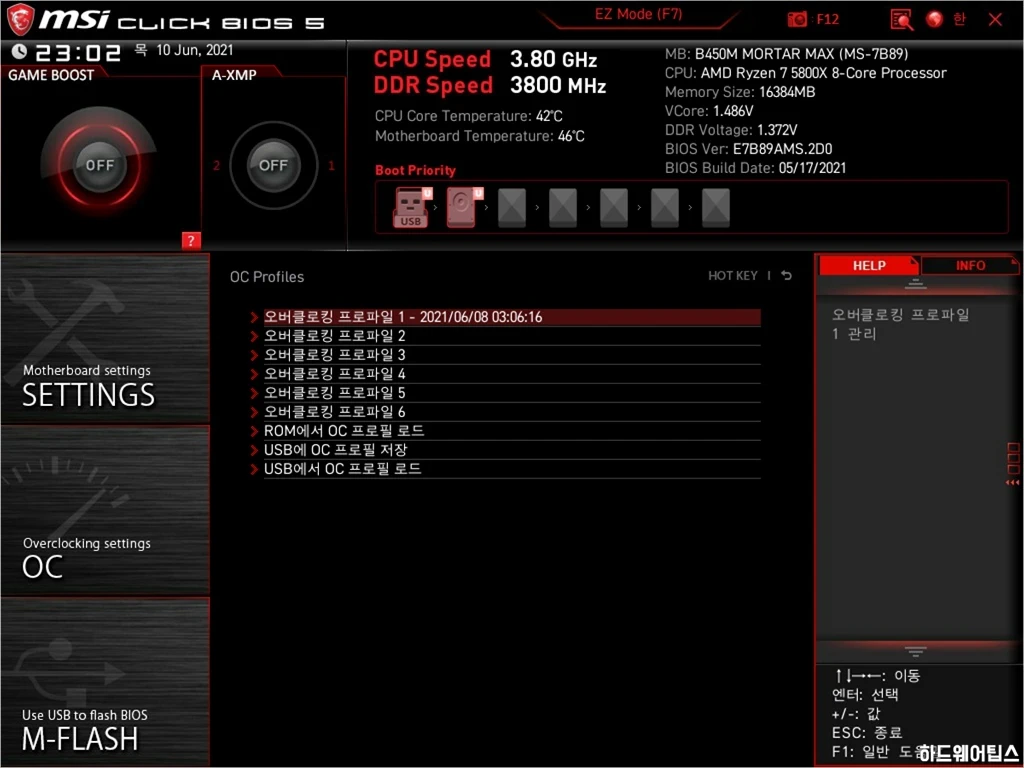Switch to the HELP tab
Image resolution: width=1024 pixels, height=768 pixels.
click(x=869, y=266)
